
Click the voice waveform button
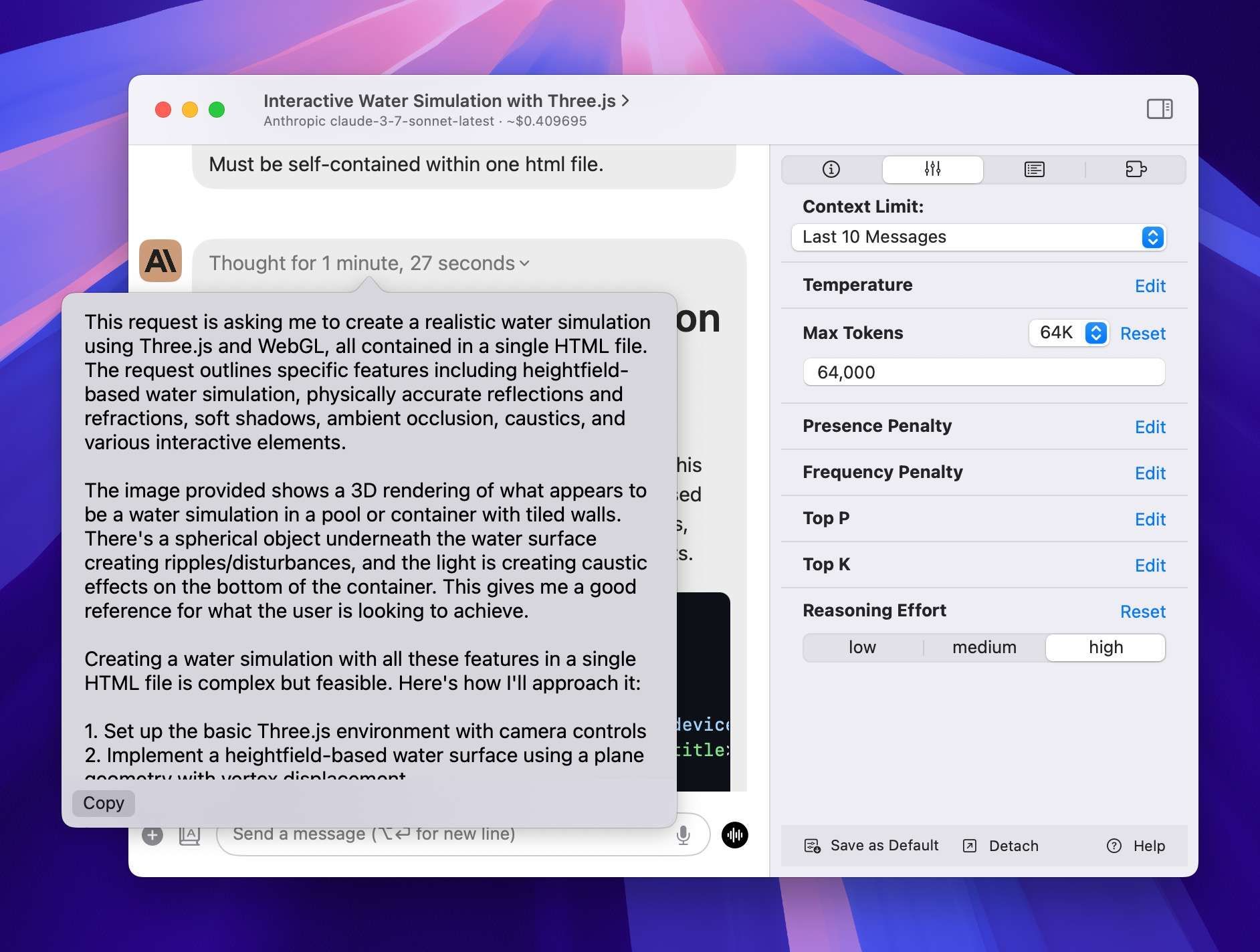click(x=734, y=835)
